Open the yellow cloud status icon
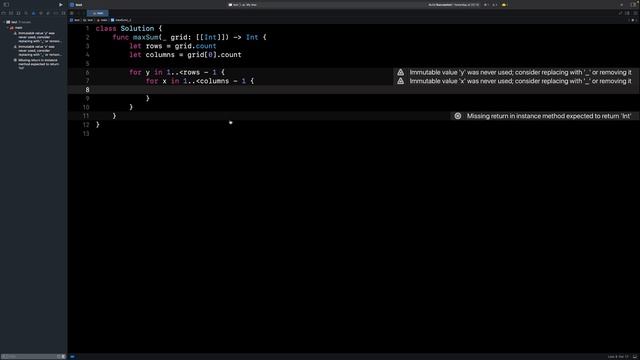Screen dimensions: 640x360 [504, 5]
